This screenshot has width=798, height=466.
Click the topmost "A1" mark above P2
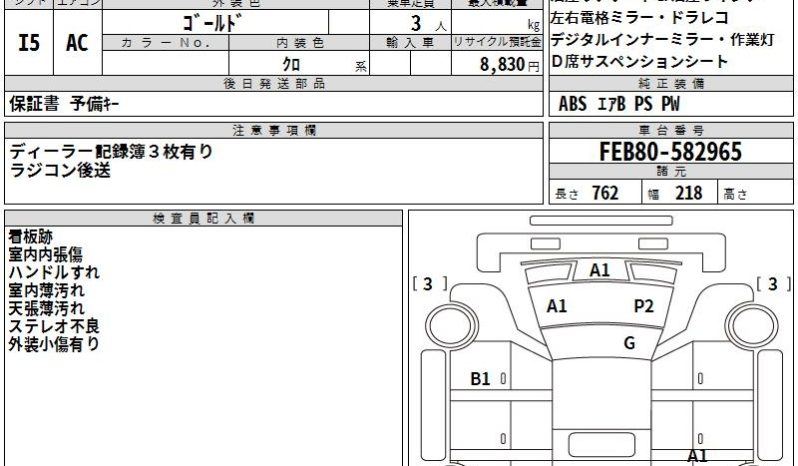[600, 270]
